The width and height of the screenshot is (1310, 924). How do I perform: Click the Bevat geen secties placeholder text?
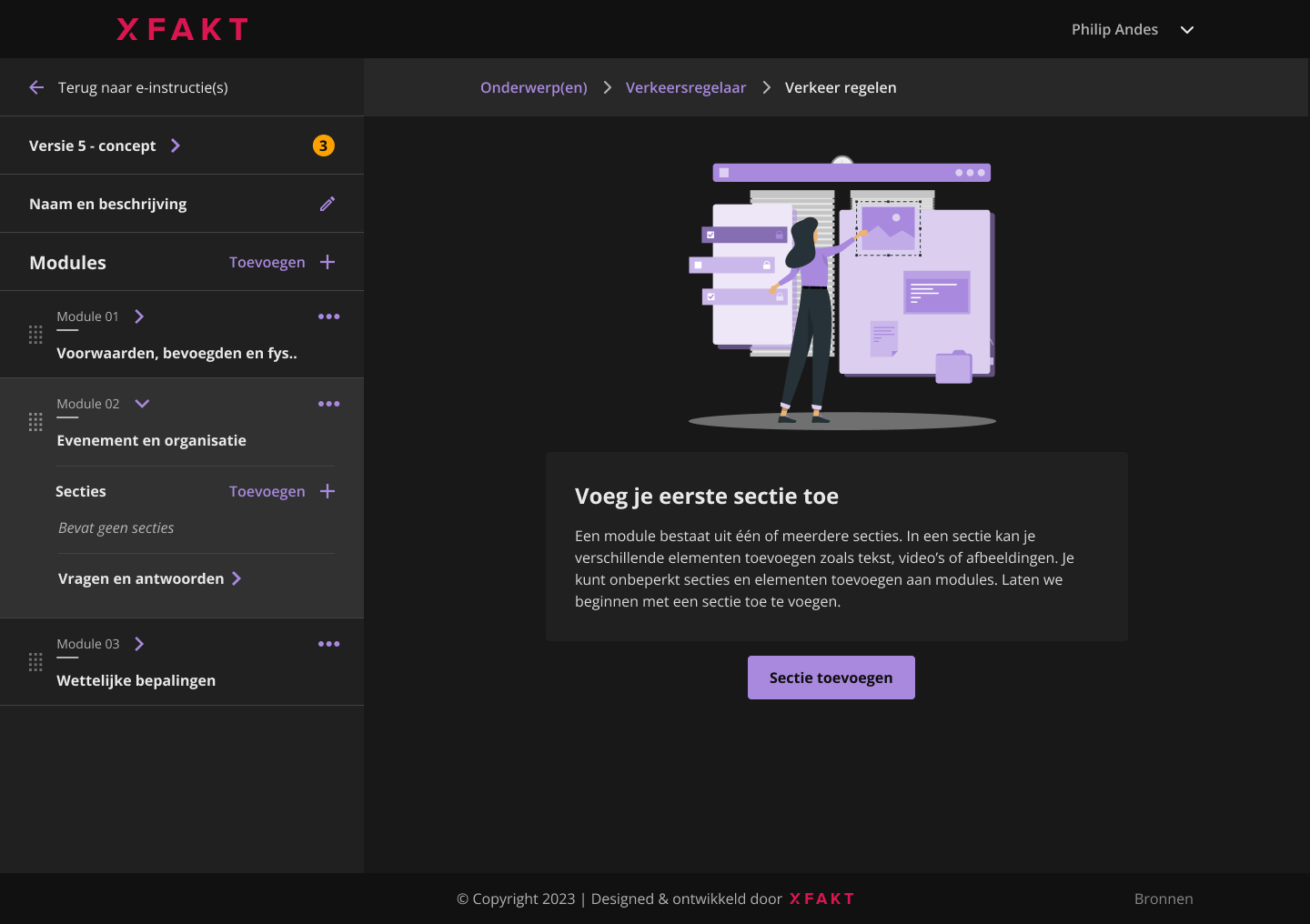pos(116,527)
